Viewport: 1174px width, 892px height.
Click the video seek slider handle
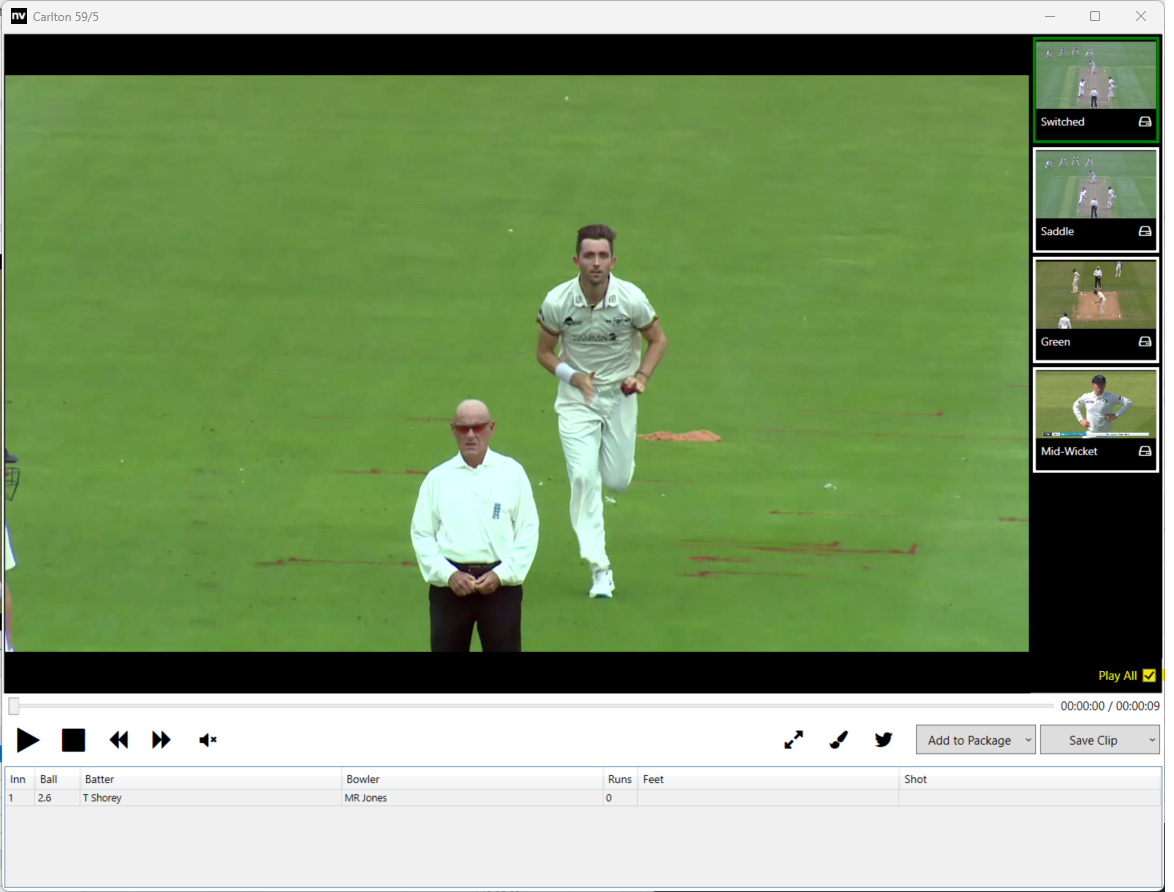(14, 706)
